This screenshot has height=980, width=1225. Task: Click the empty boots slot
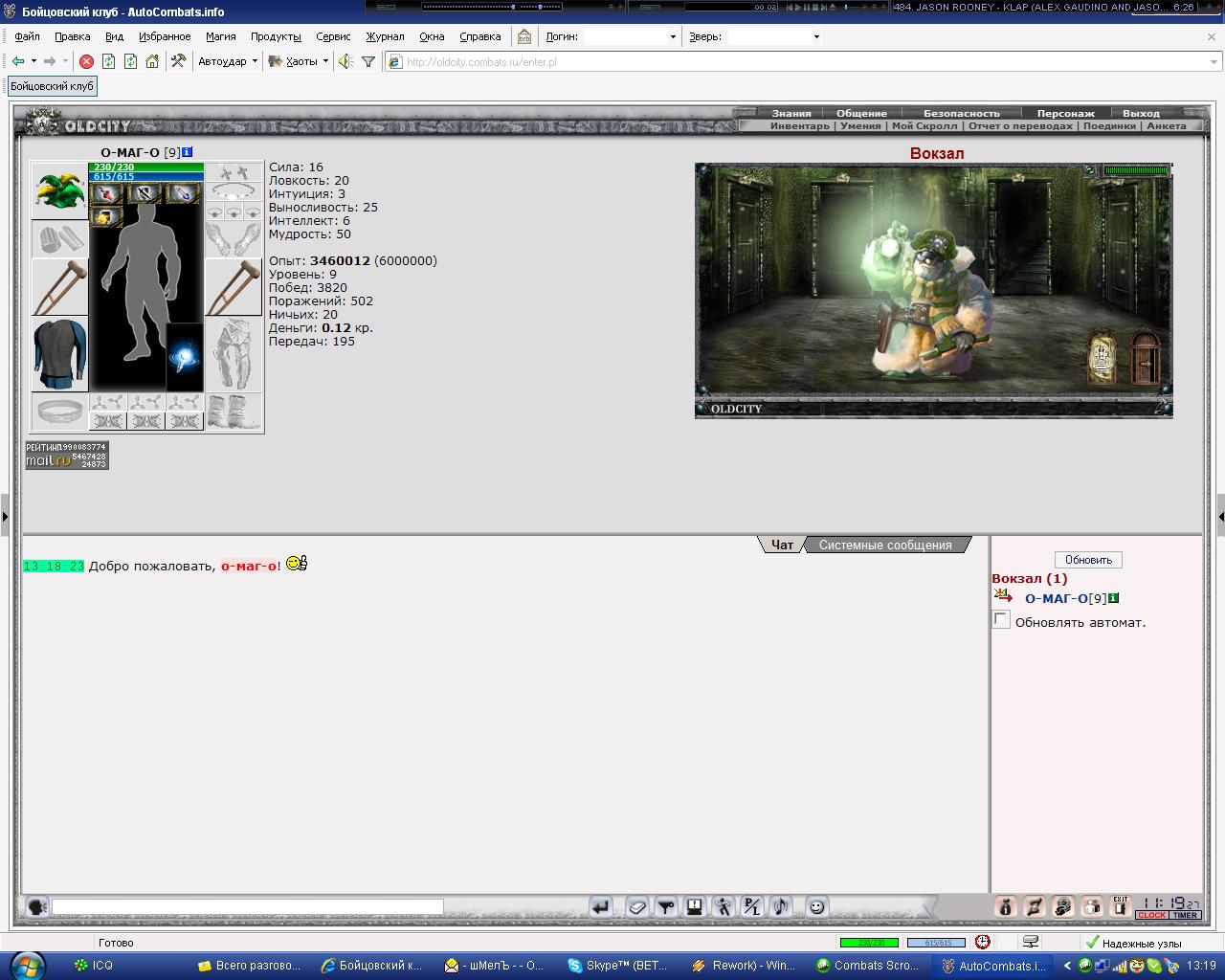coord(234,412)
